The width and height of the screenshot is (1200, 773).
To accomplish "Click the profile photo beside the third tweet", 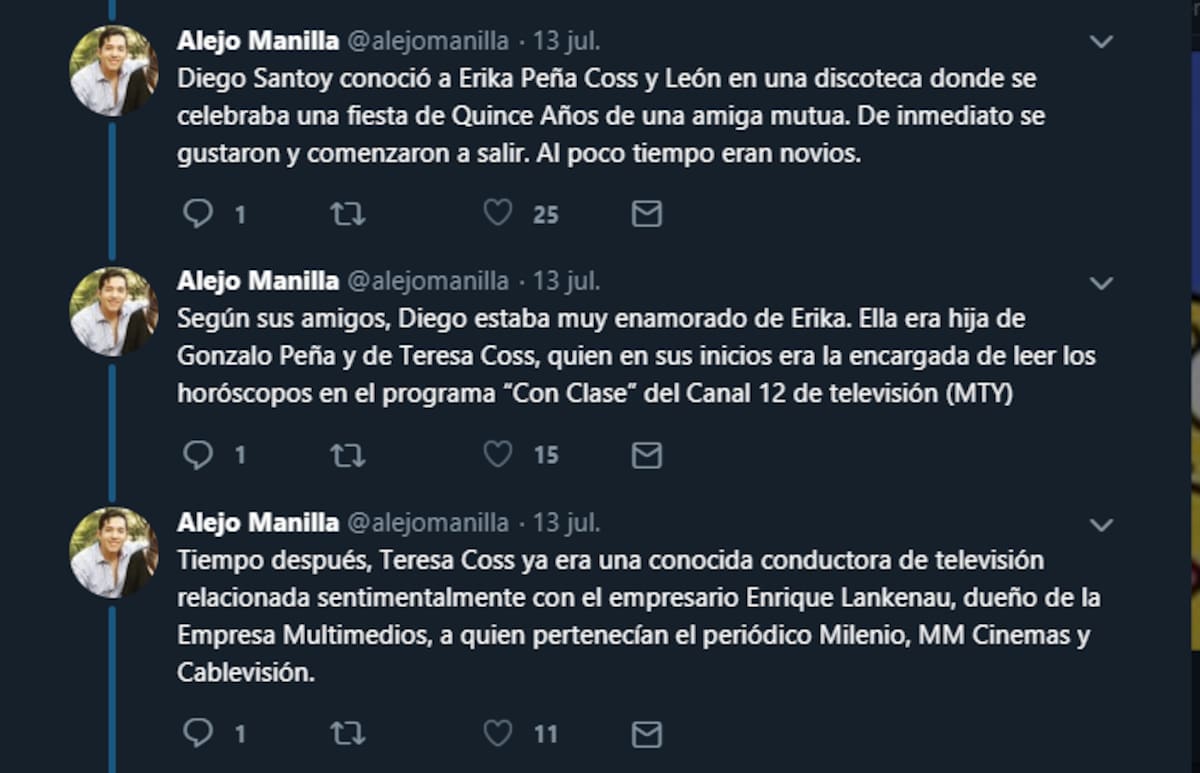I will coord(113,552).
